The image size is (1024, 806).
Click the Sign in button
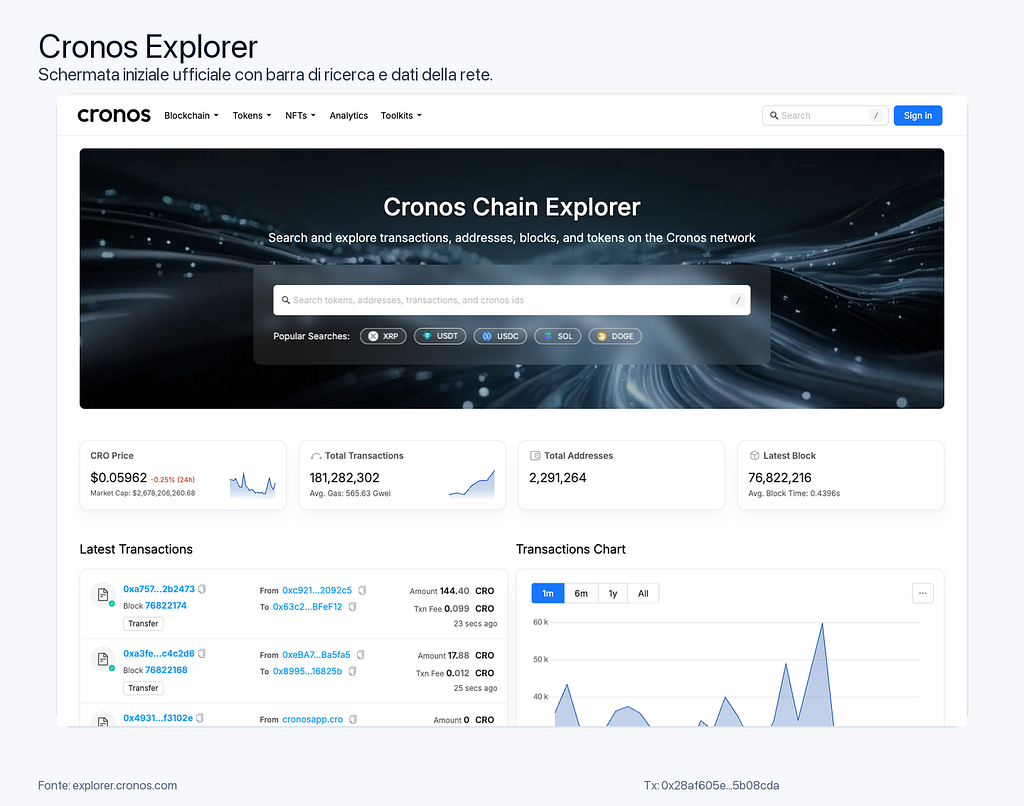pos(918,116)
